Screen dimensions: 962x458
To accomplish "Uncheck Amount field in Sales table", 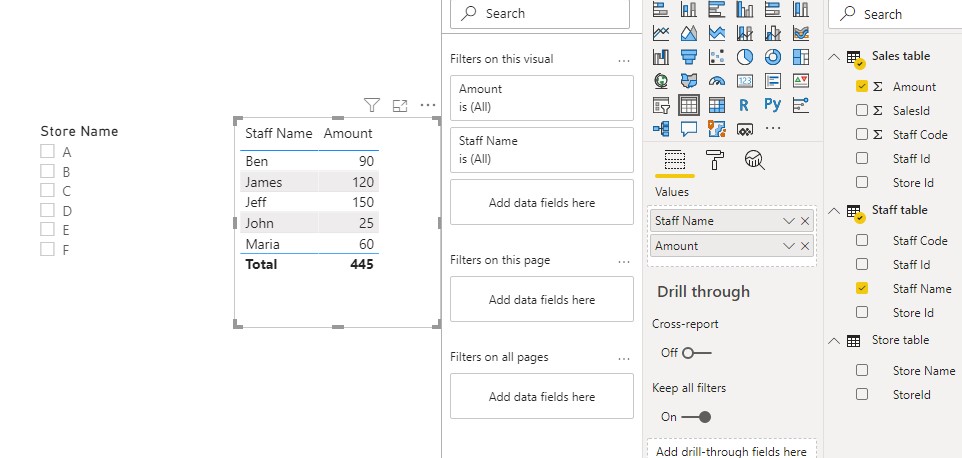I will click(861, 86).
